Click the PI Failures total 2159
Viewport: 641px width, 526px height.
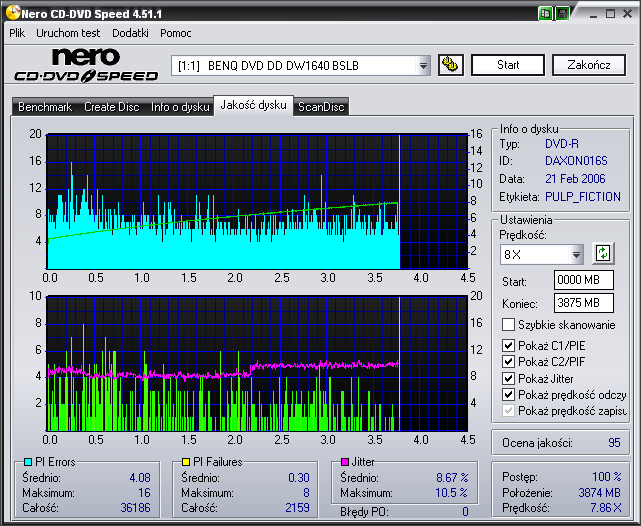tap(297, 508)
